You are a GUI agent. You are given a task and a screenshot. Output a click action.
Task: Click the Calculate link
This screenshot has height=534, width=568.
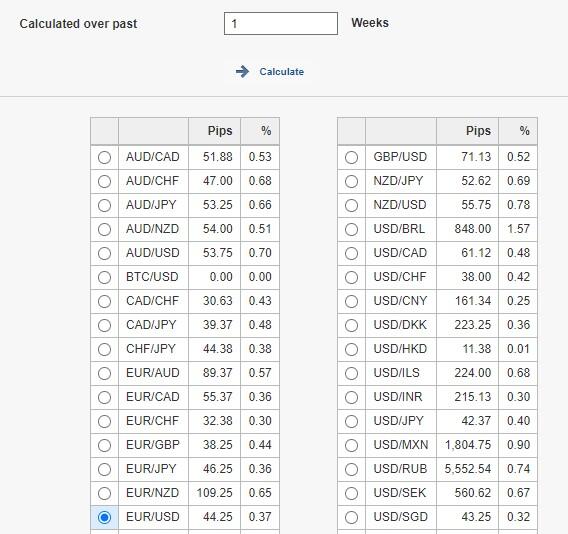point(281,72)
